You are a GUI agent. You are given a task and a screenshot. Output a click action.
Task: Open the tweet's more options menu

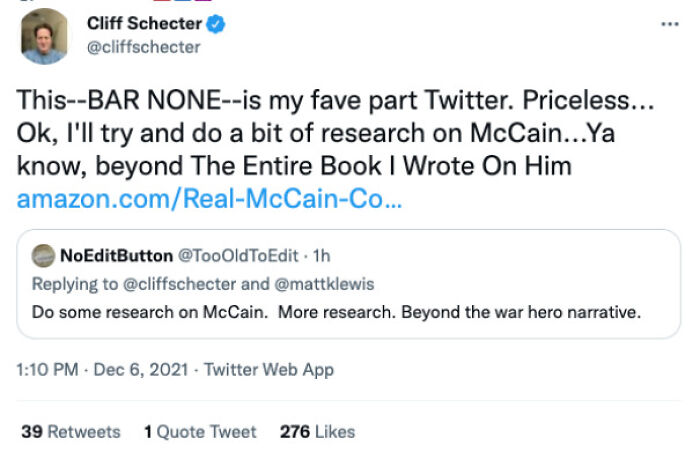[669, 24]
